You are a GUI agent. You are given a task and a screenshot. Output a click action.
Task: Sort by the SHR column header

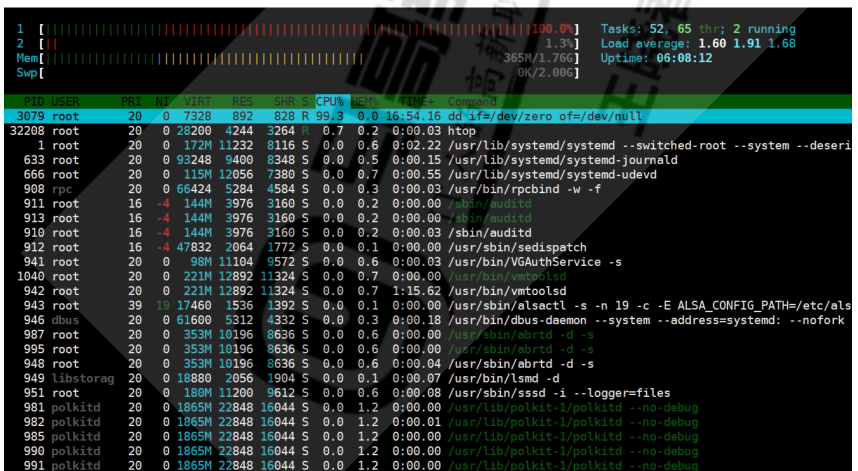(285, 102)
